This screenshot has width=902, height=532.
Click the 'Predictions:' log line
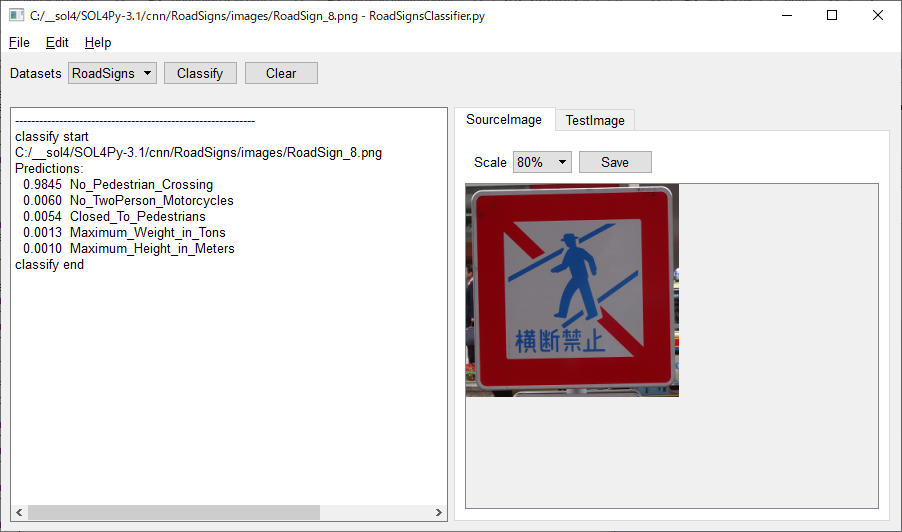[x=49, y=169]
